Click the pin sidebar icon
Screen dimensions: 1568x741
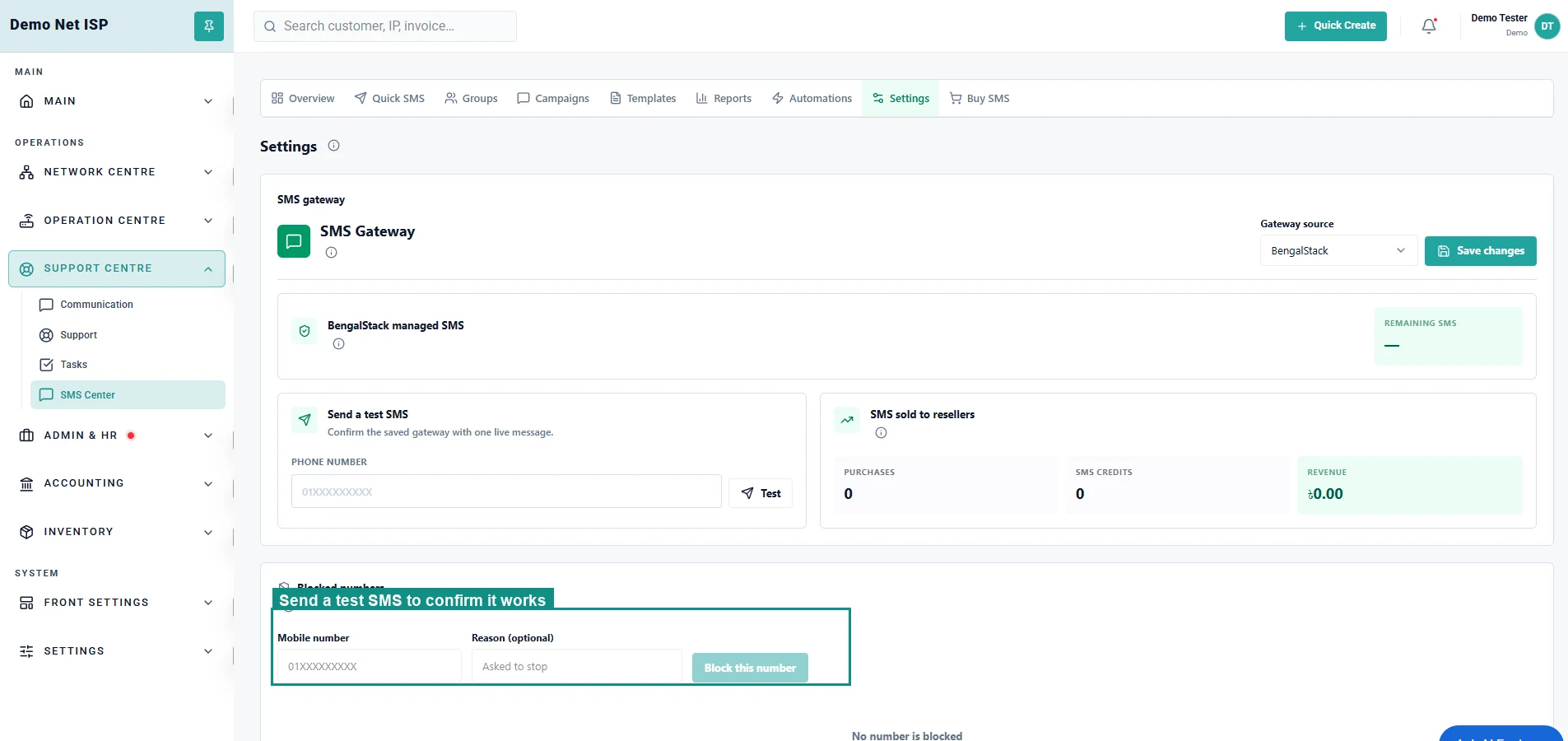209,26
